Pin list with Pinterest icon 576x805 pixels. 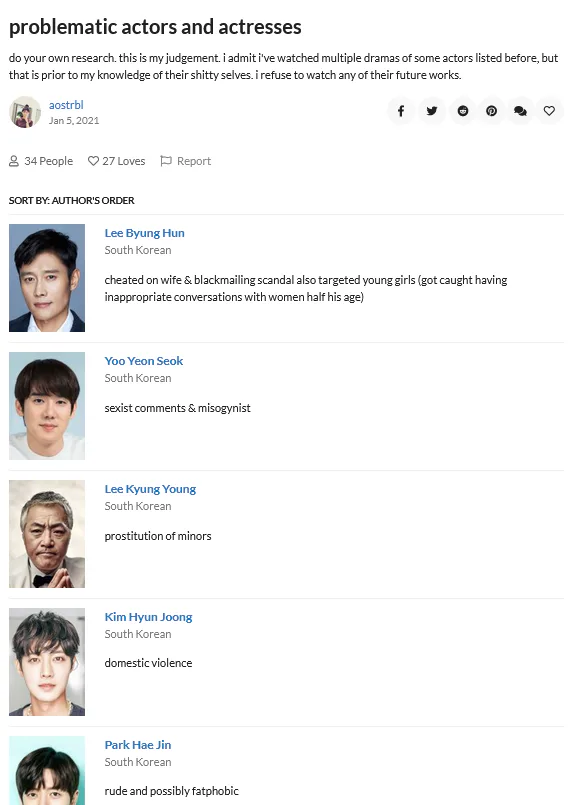(x=491, y=111)
